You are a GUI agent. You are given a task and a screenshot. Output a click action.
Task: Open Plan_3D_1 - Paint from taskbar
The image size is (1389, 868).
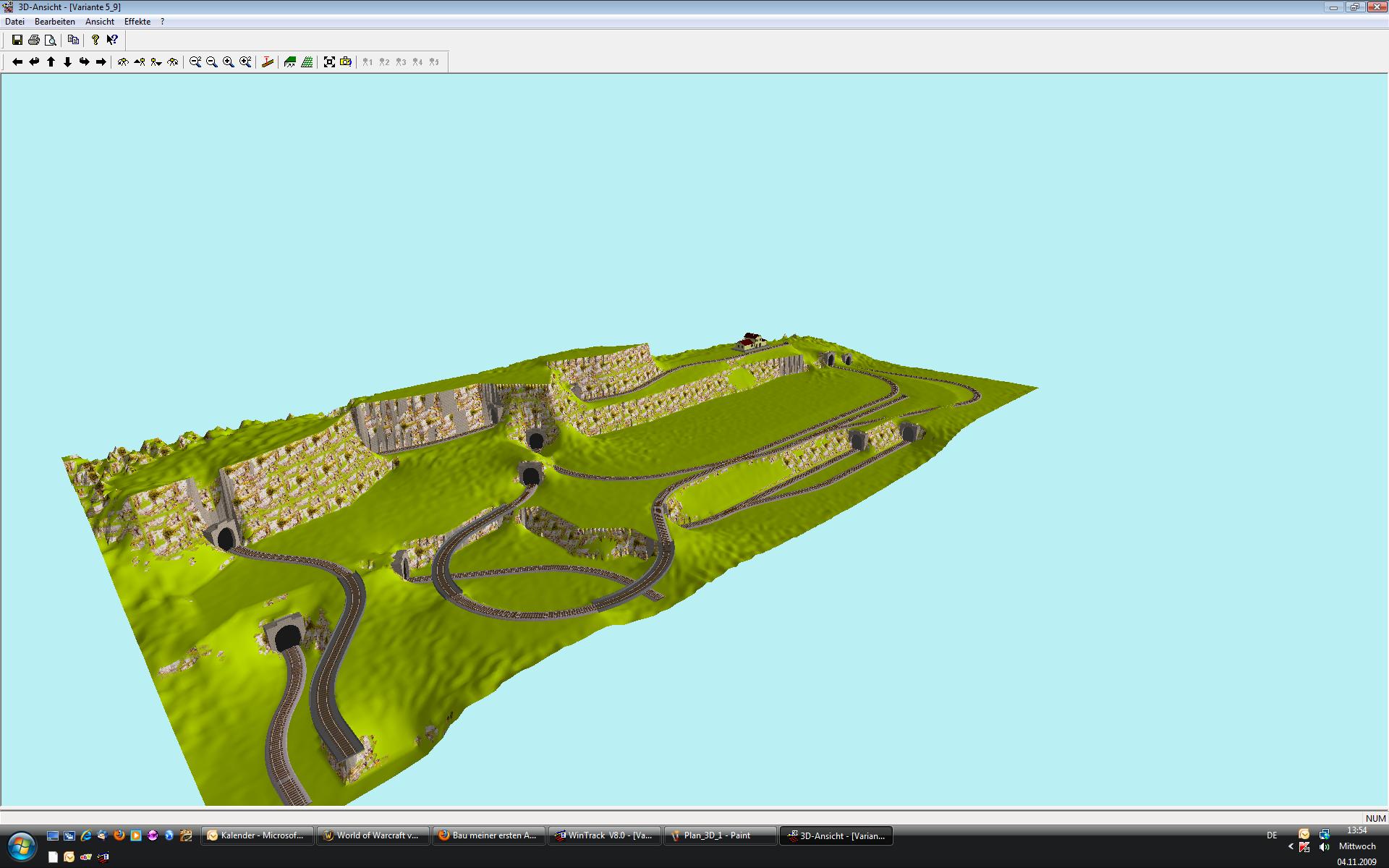[x=719, y=835]
